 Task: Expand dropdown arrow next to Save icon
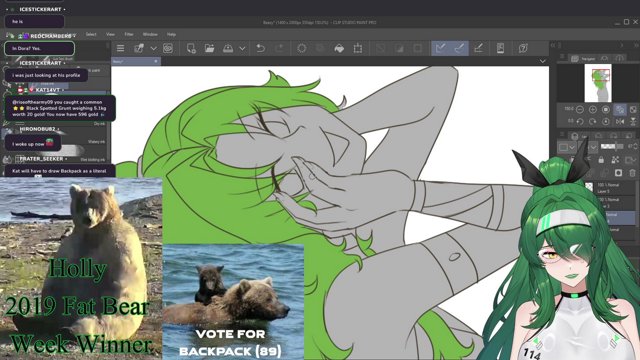point(242,49)
